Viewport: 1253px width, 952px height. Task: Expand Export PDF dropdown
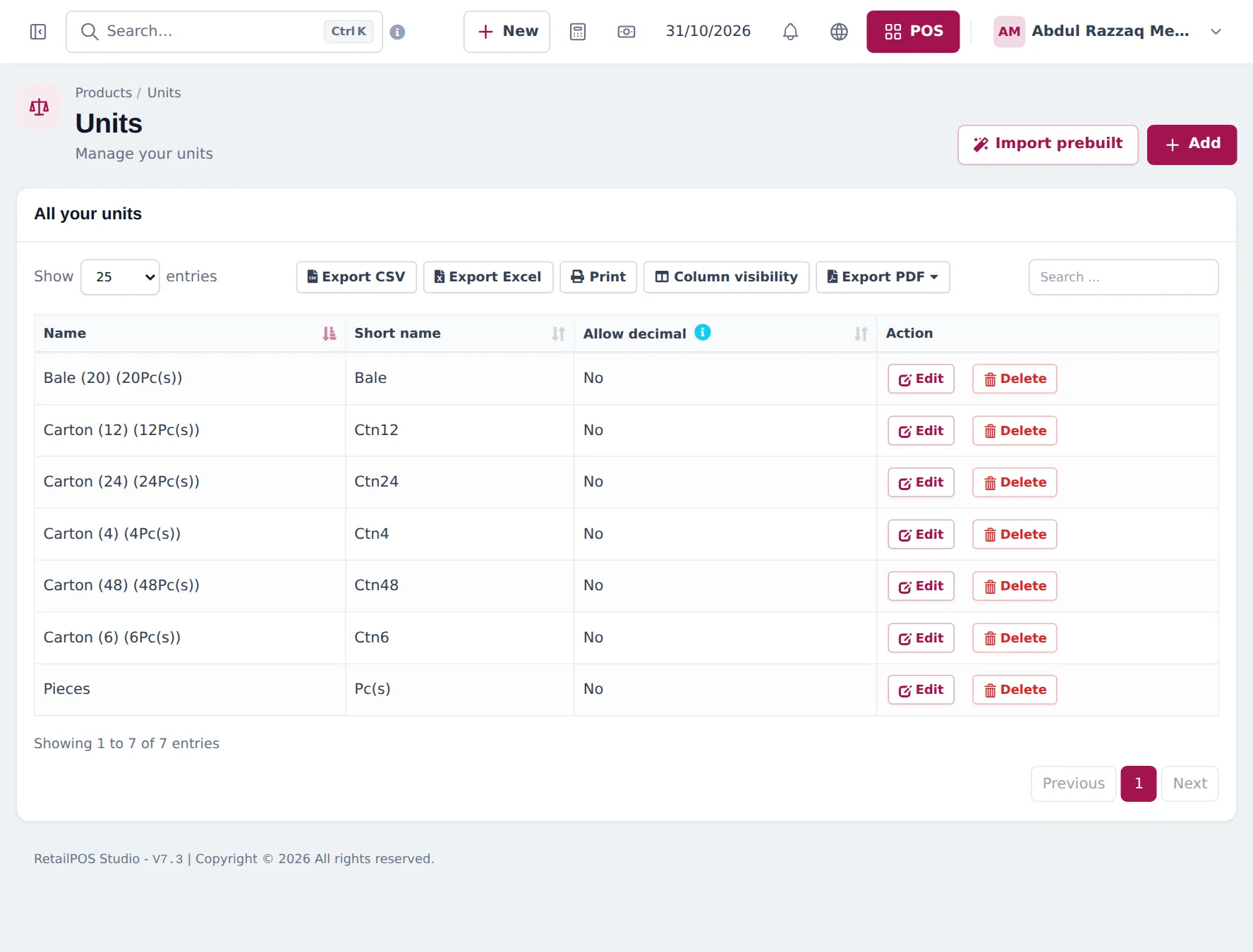pyautogui.click(x=883, y=277)
